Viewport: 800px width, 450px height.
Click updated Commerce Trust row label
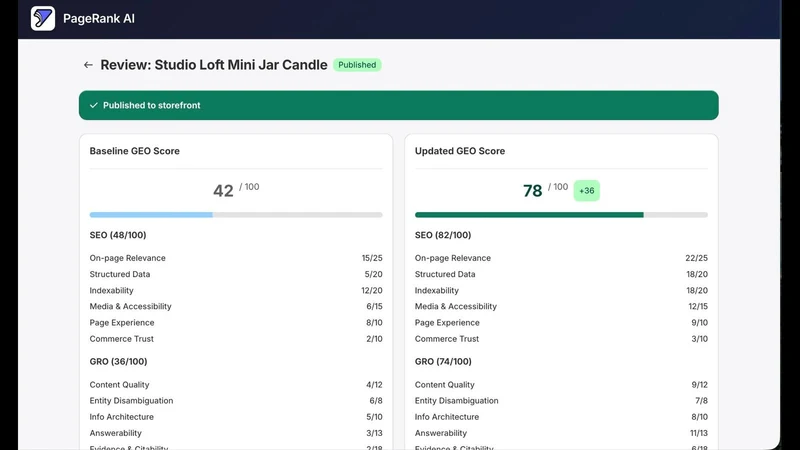(447, 339)
